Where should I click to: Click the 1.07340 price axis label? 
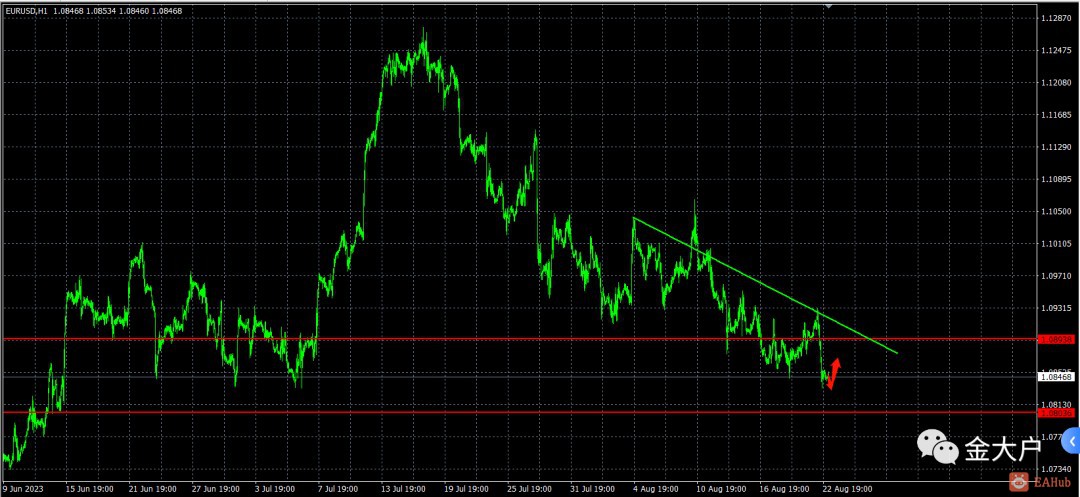point(1057,469)
